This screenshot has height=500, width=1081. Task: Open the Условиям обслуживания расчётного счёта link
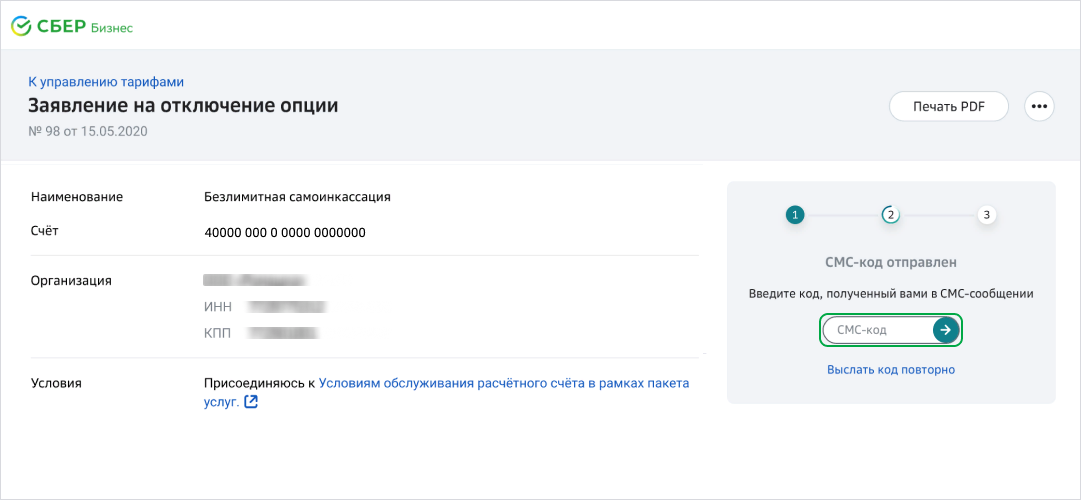tap(503, 383)
